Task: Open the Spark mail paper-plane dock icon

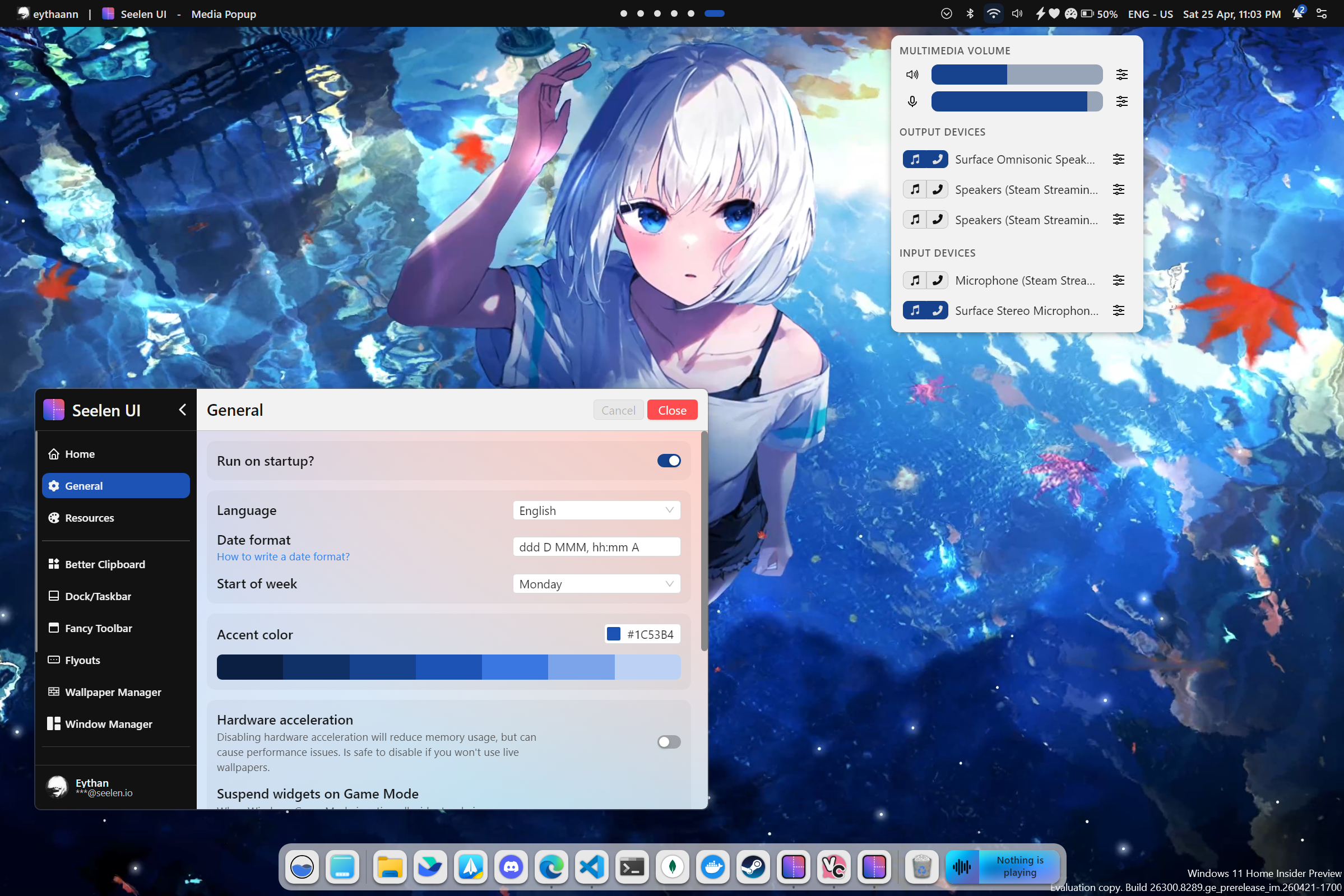Action: coord(470,867)
